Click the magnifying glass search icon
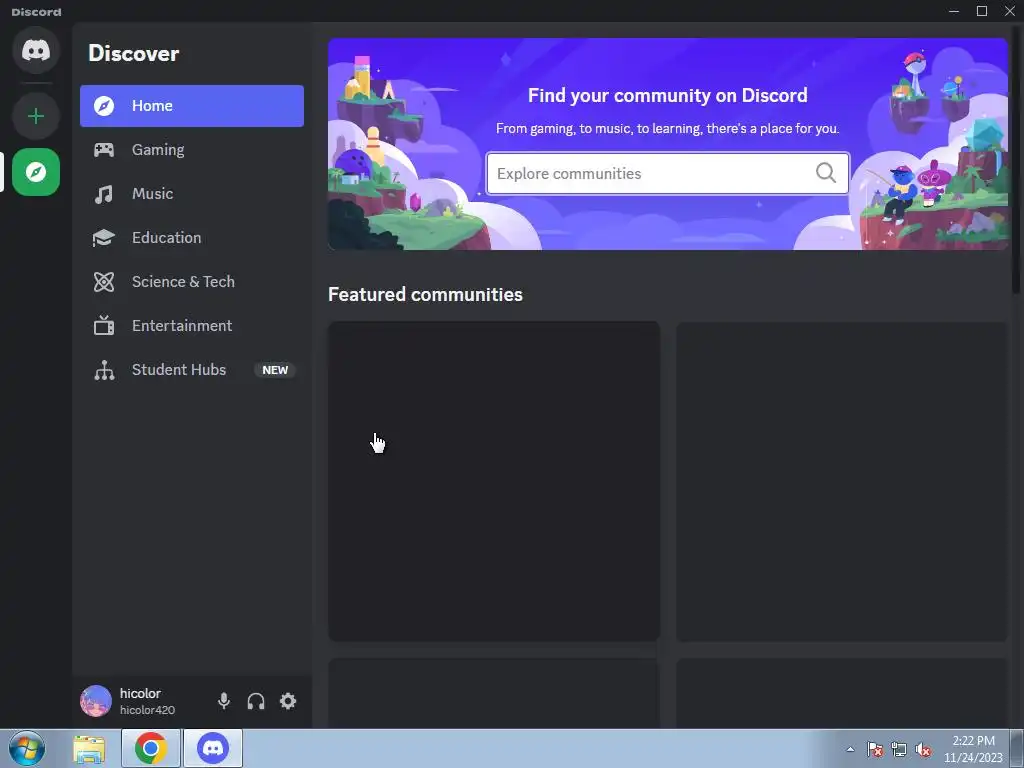This screenshot has height=768, width=1024. point(826,173)
